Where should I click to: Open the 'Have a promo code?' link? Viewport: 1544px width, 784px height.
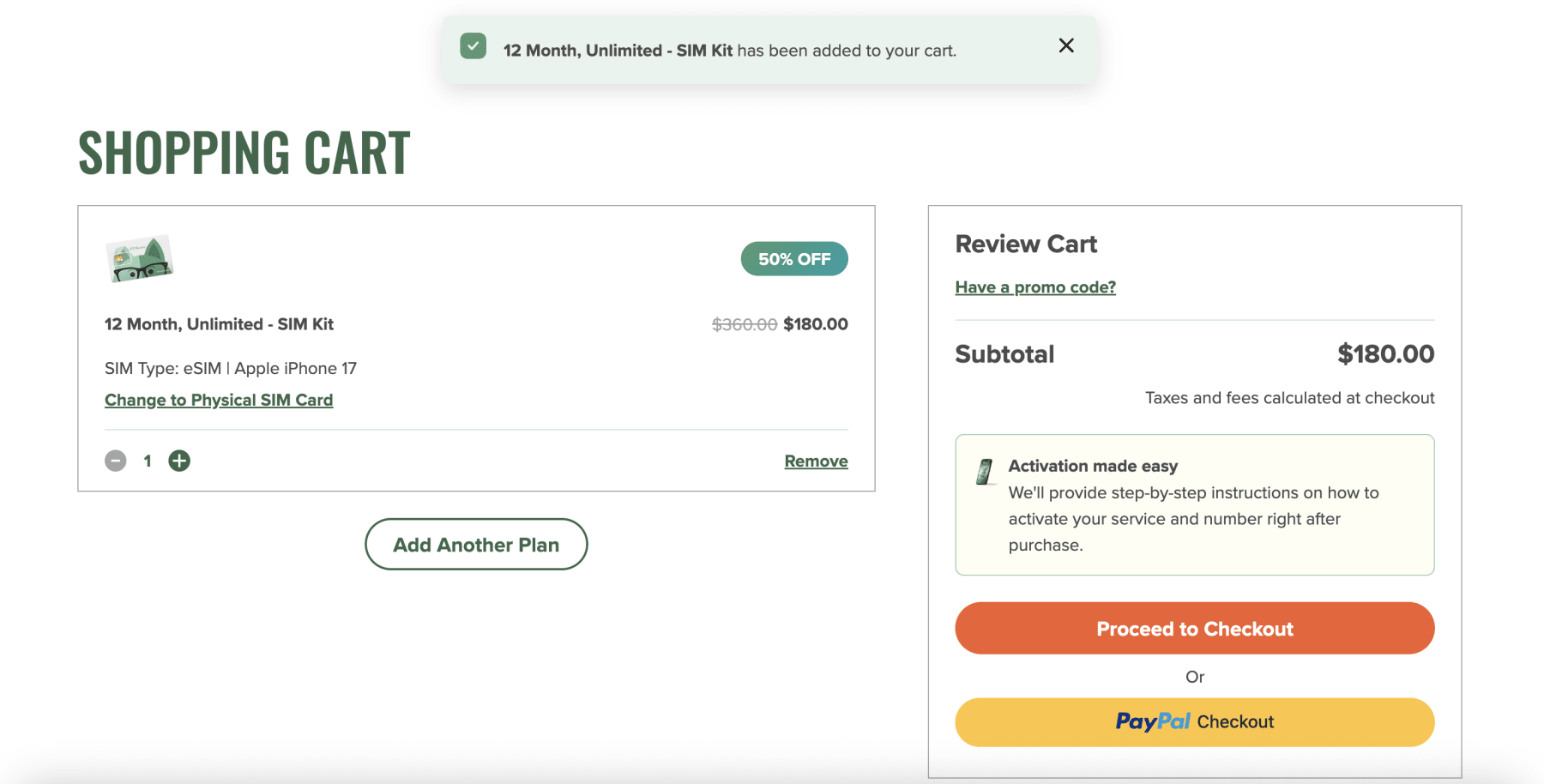1034,287
